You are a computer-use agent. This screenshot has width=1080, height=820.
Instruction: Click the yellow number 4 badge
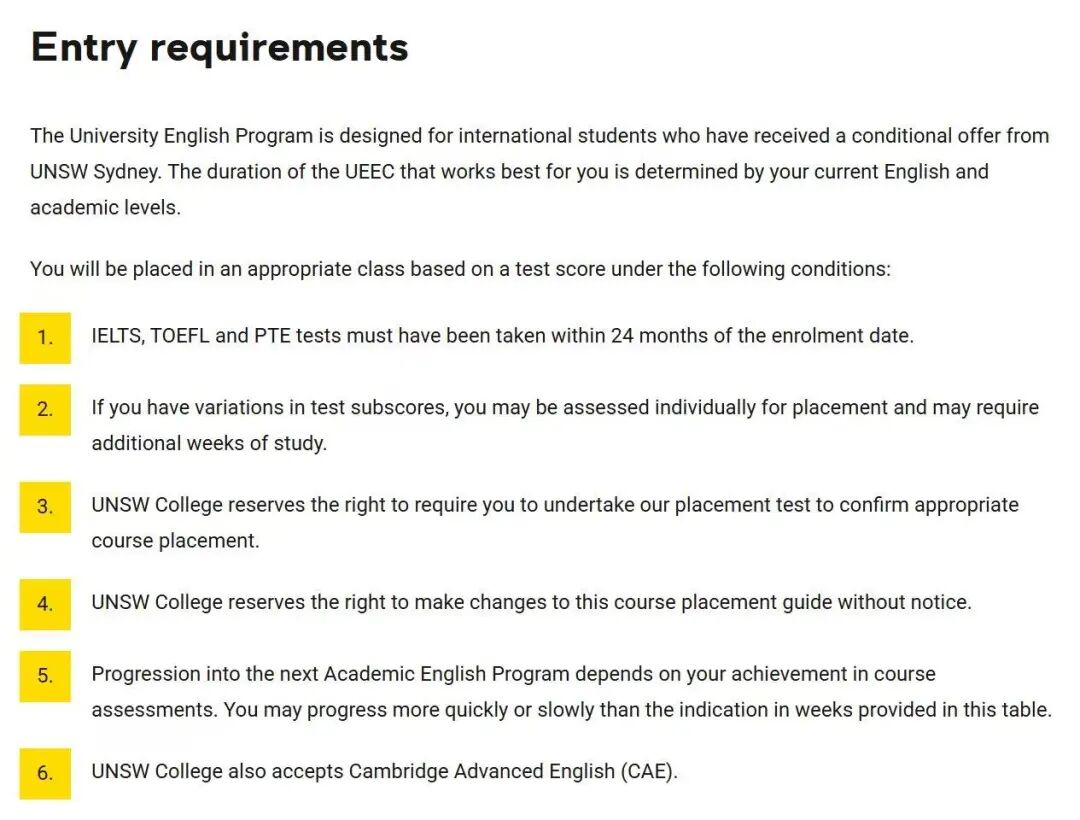[x=45, y=604]
